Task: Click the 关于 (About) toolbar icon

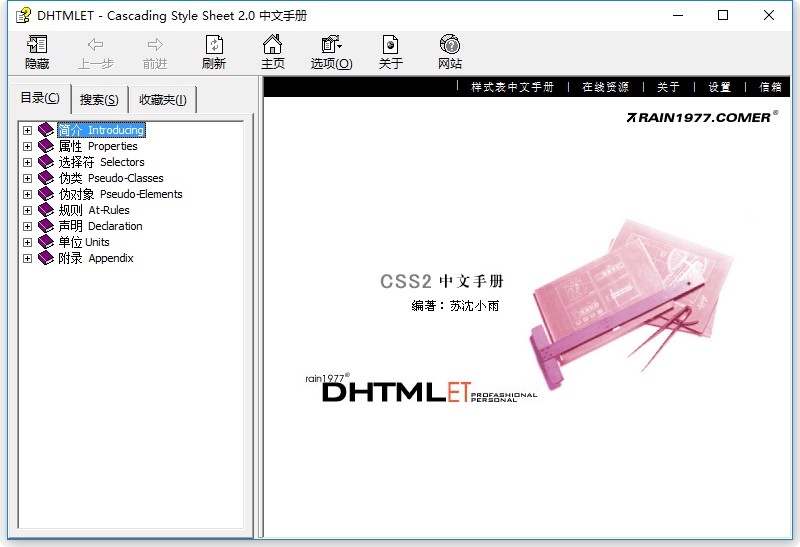Action: tap(390, 45)
